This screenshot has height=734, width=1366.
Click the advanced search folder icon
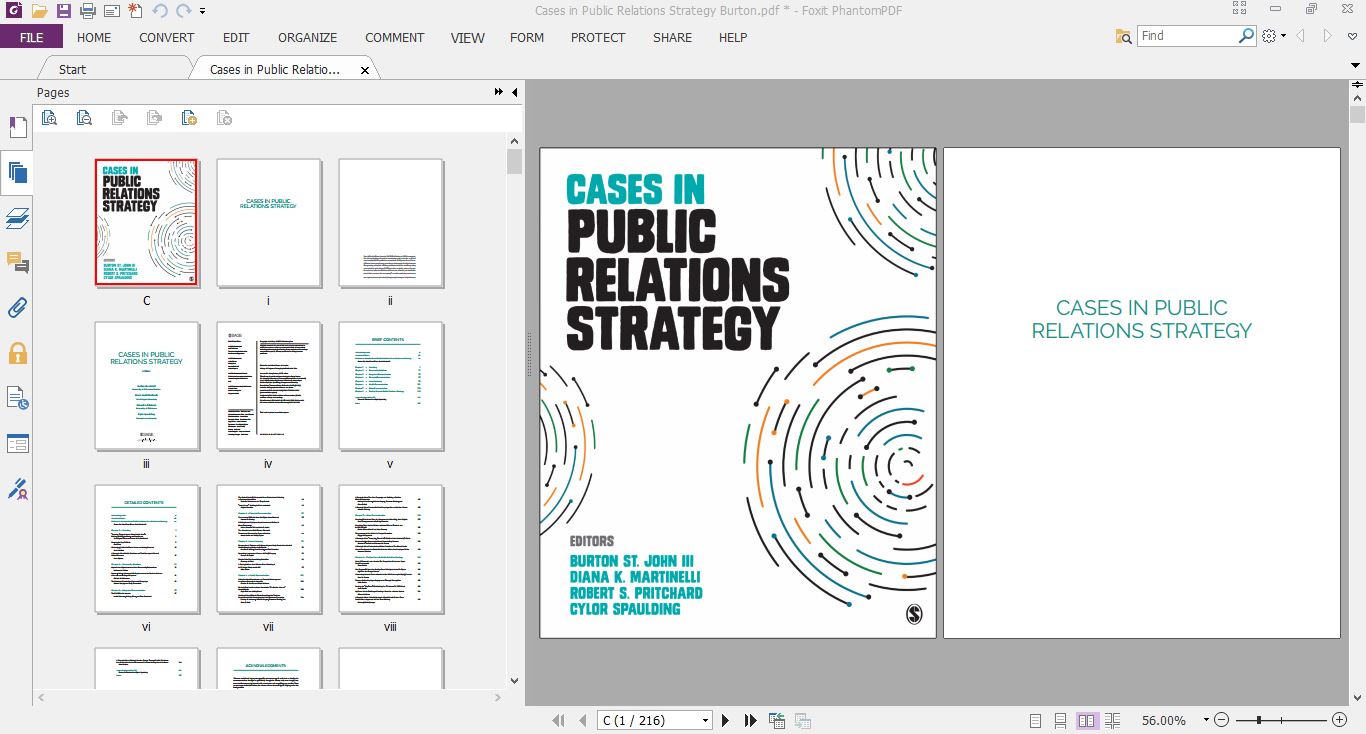[x=1124, y=36]
